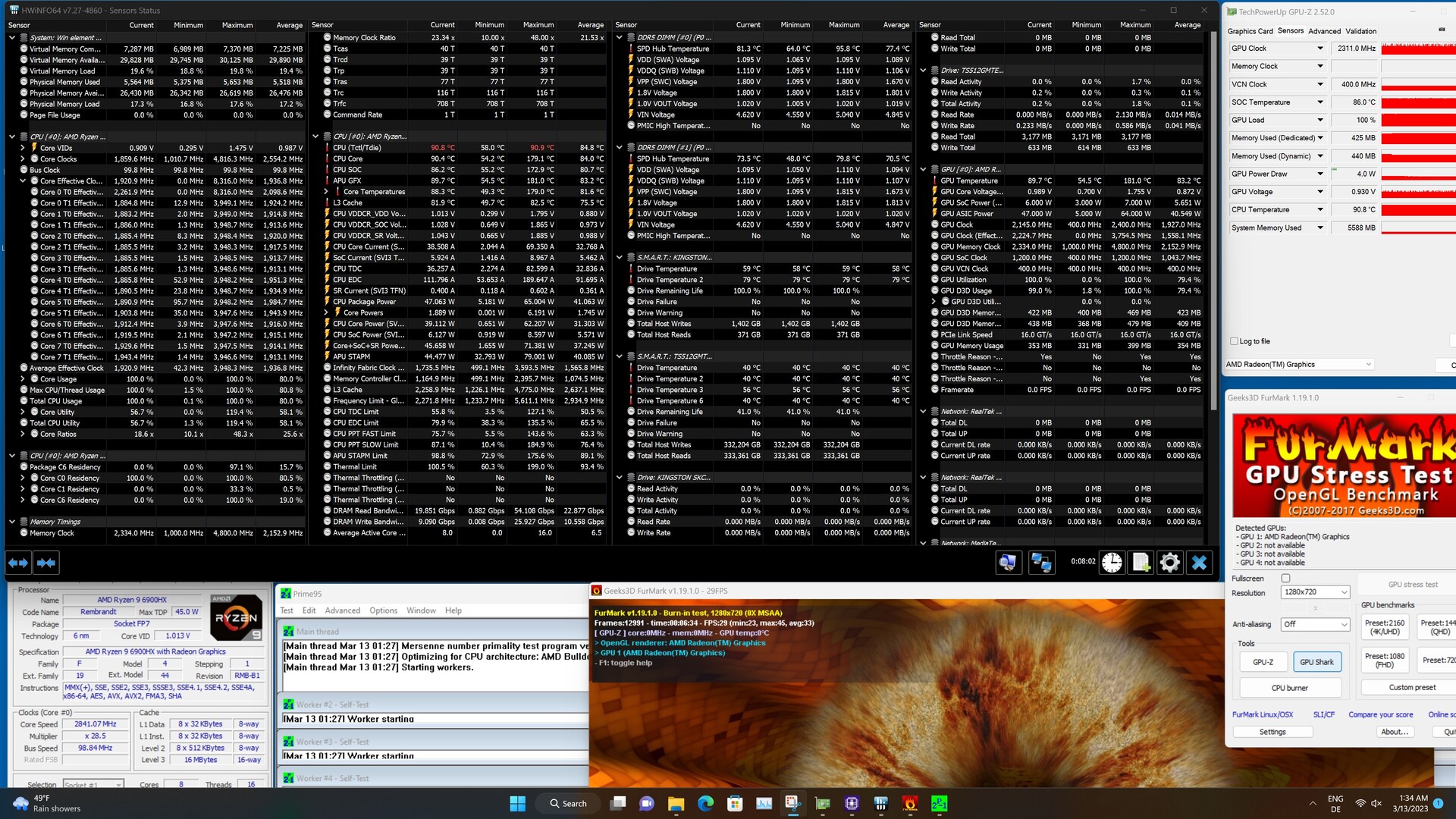Click the CPU burner button
The height and width of the screenshot is (819, 1456).
(x=1289, y=688)
